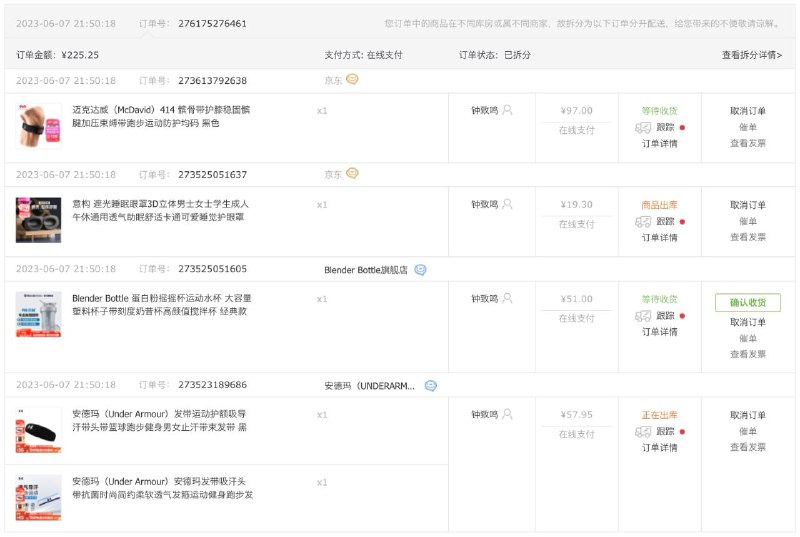Open Blender Bottle旗舰店 store link
The image size is (800, 537).
coord(366,270)
